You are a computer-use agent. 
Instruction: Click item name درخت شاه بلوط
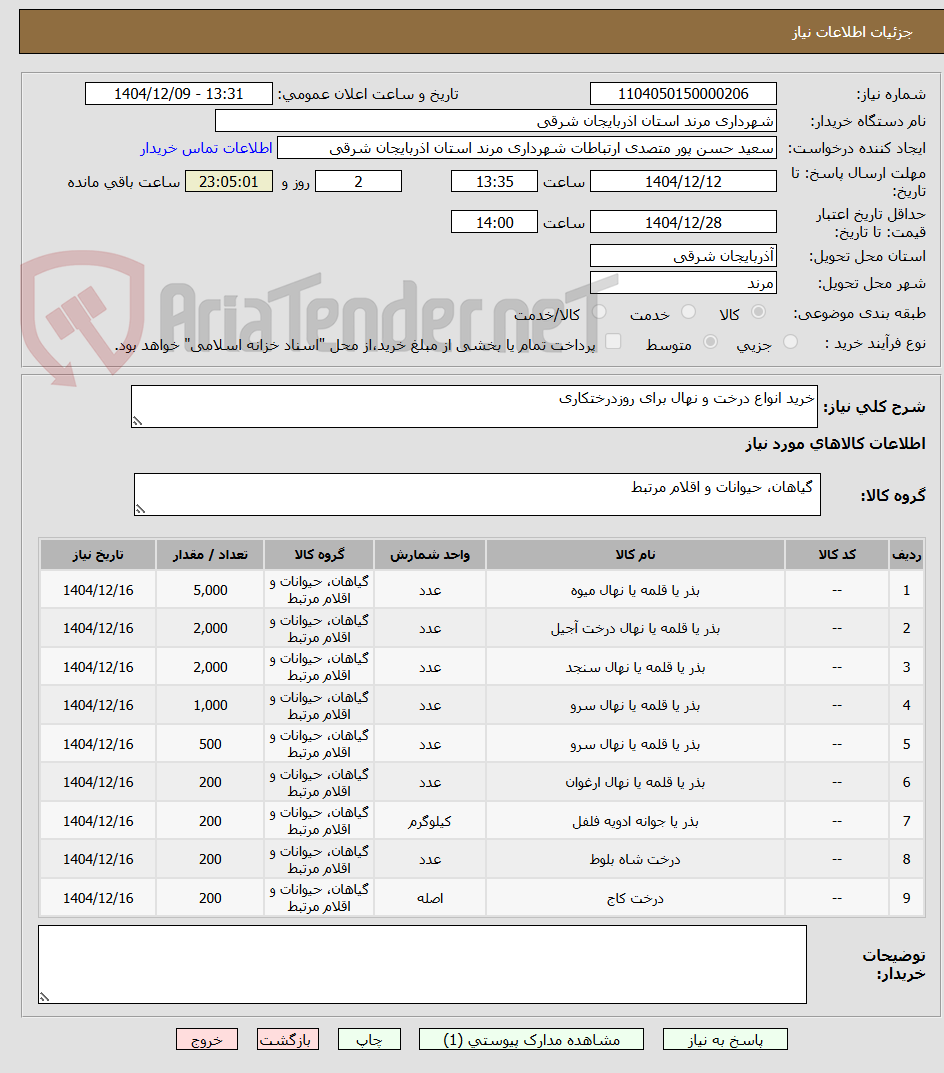tap(635, 859)
